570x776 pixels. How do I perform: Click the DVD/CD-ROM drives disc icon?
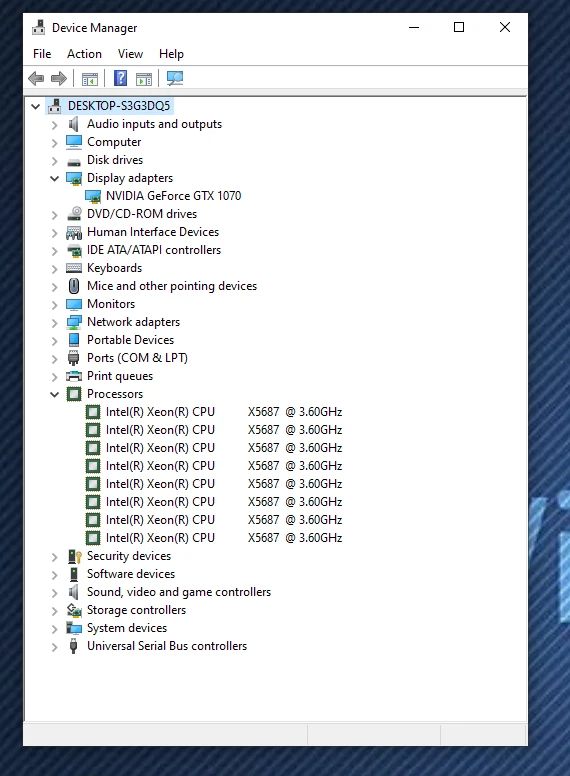coord(74,214)
